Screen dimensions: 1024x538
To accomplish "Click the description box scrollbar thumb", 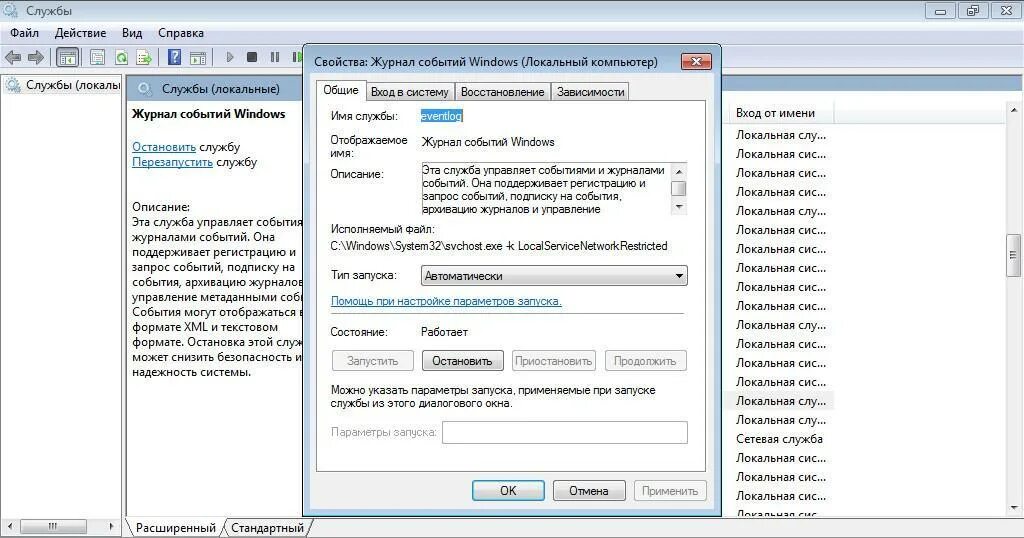I will (679, 189).
